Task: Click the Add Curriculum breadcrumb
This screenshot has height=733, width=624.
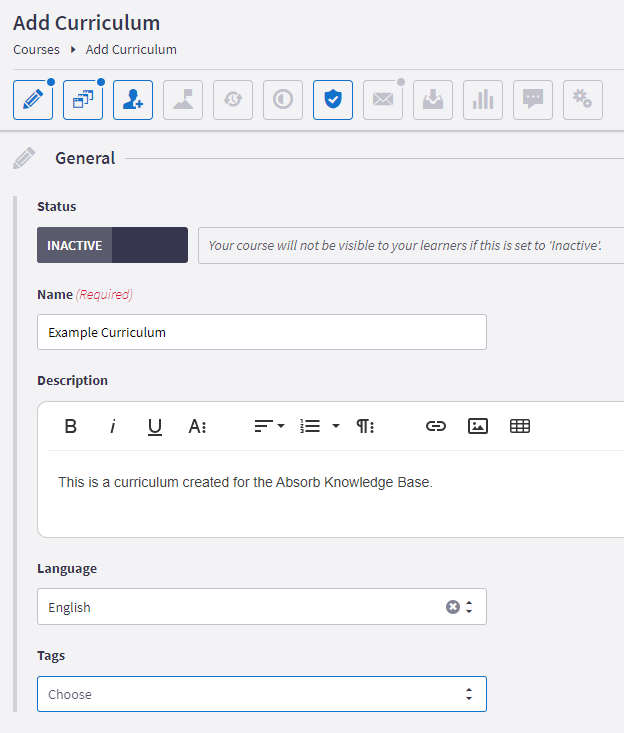Action: [131, 50]
